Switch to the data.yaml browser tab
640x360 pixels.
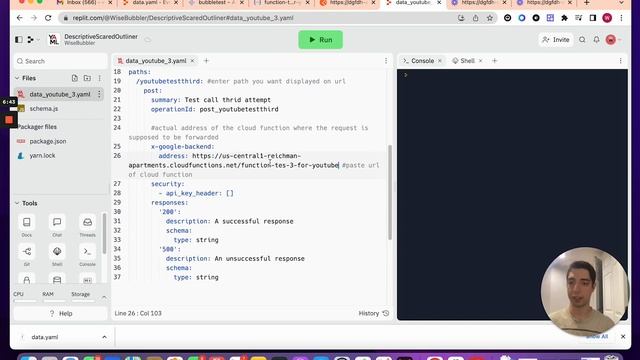click(x=150, y=3)
